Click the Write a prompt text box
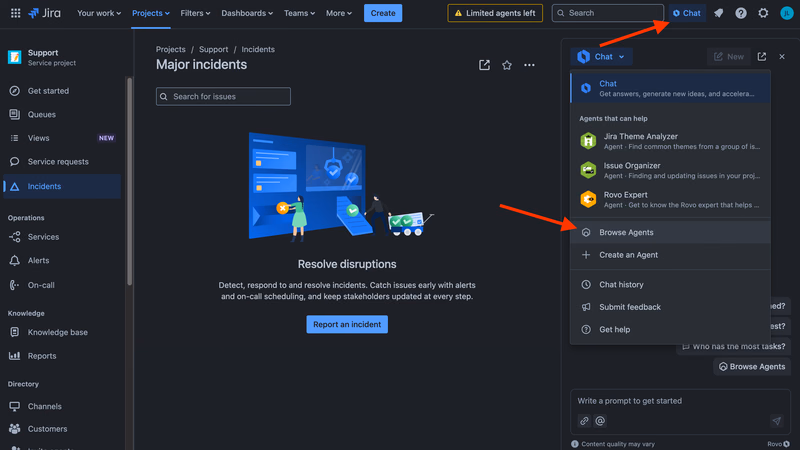The image size is (800, 450). [x=680, y=401]
